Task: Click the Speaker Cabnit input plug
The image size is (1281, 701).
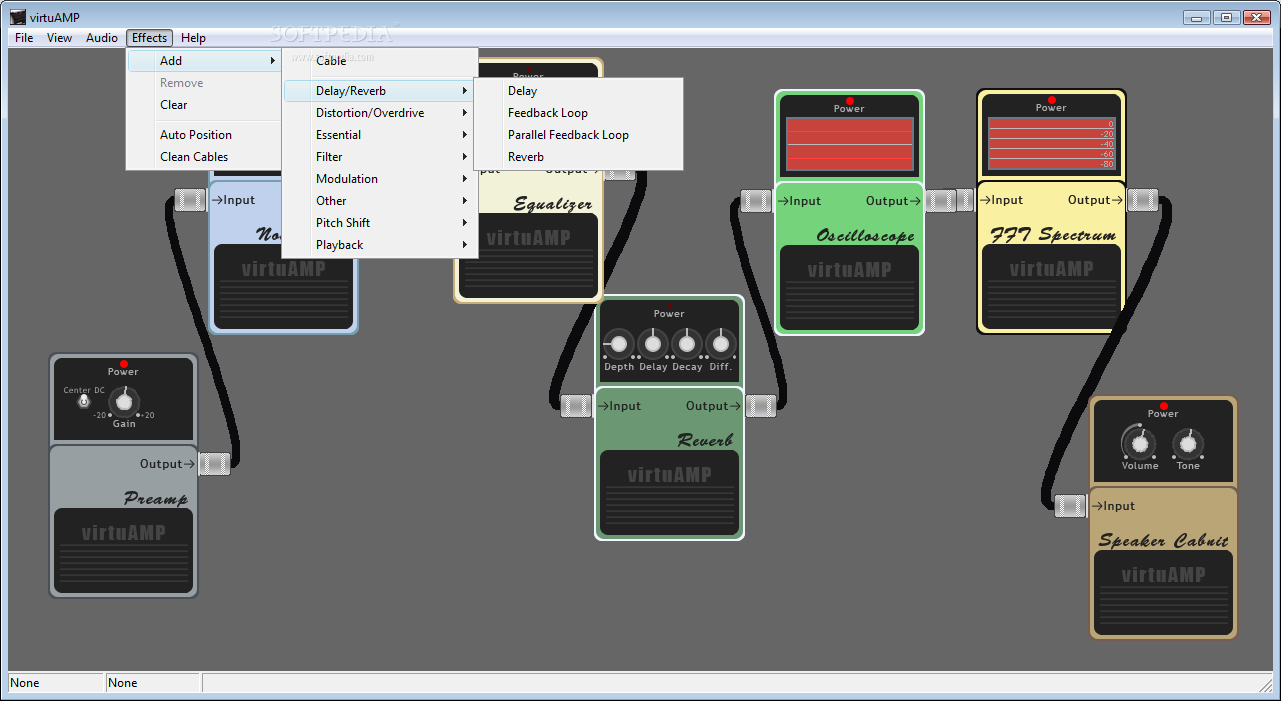Action: tap(1070, 506)
